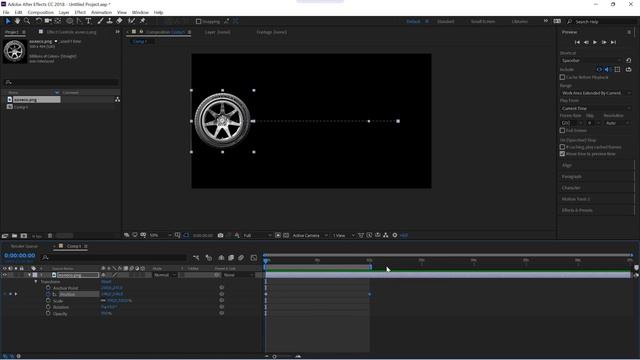Open the Effect menu
The image size is (640, 360).
(80, 12)
